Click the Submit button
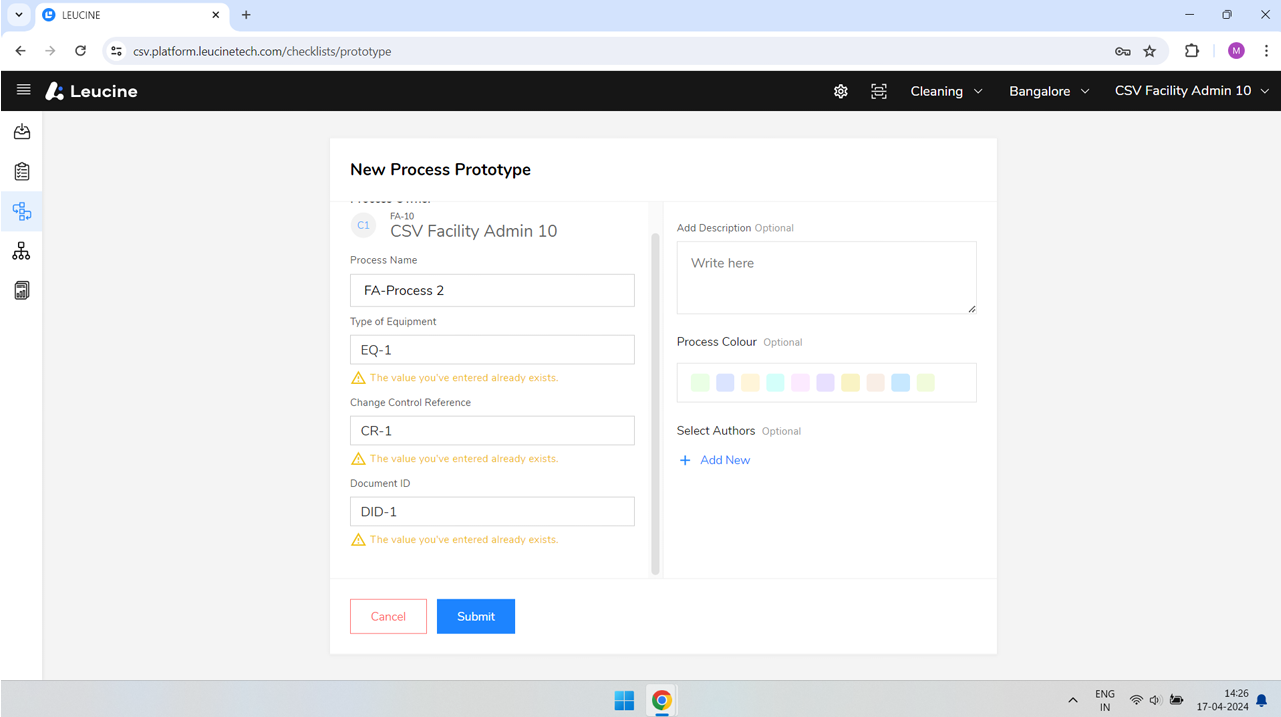 pos(476,616)
